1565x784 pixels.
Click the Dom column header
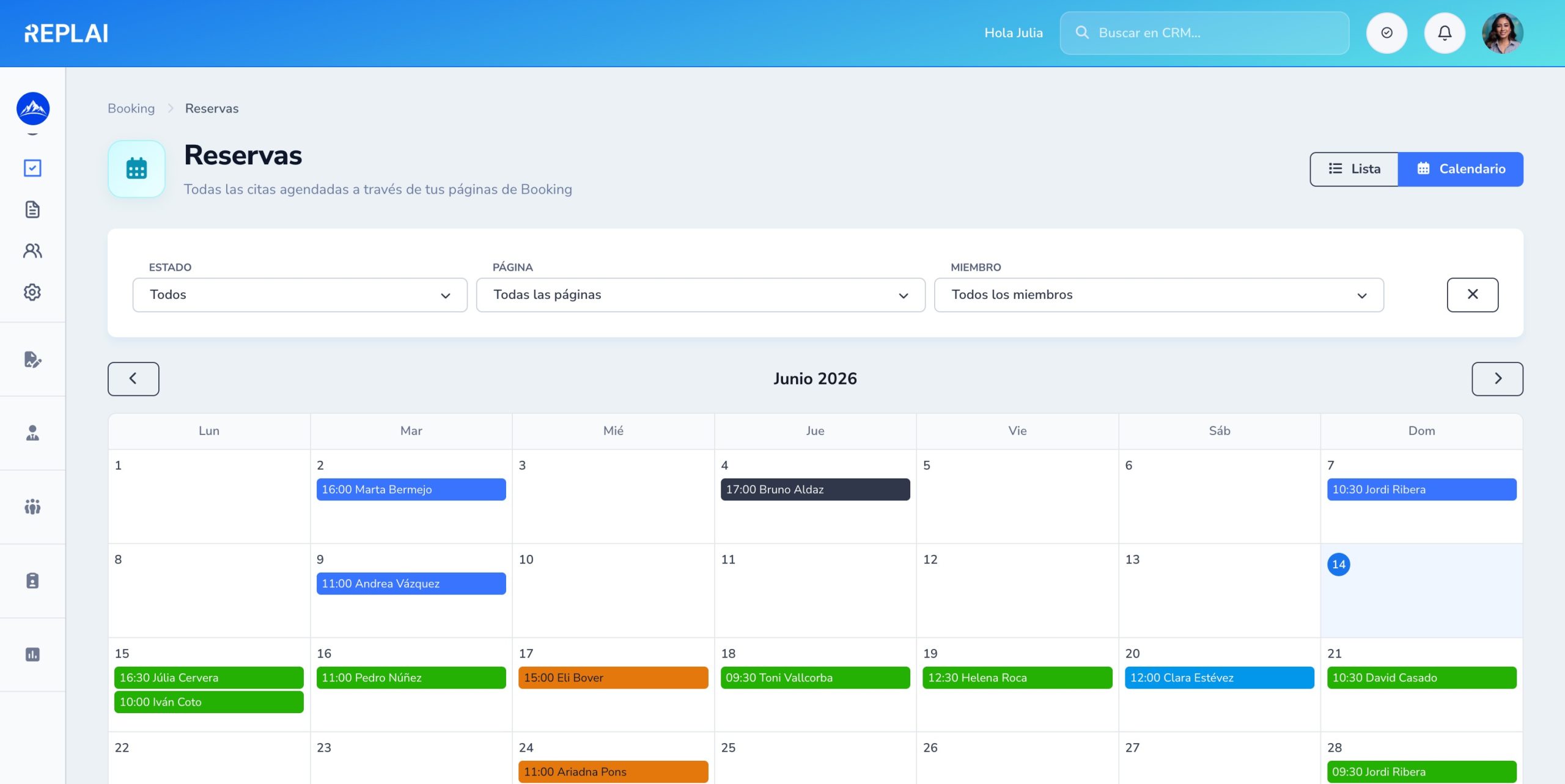click(x=1422, y=431)
